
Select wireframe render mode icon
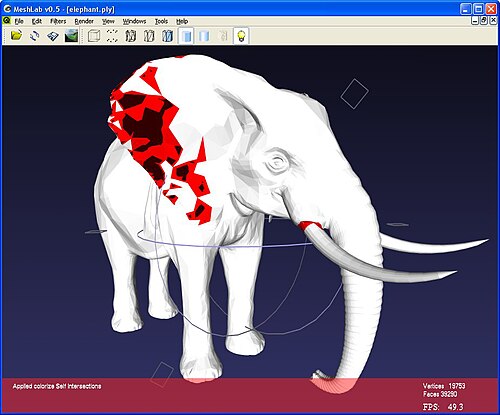[131, 35]
